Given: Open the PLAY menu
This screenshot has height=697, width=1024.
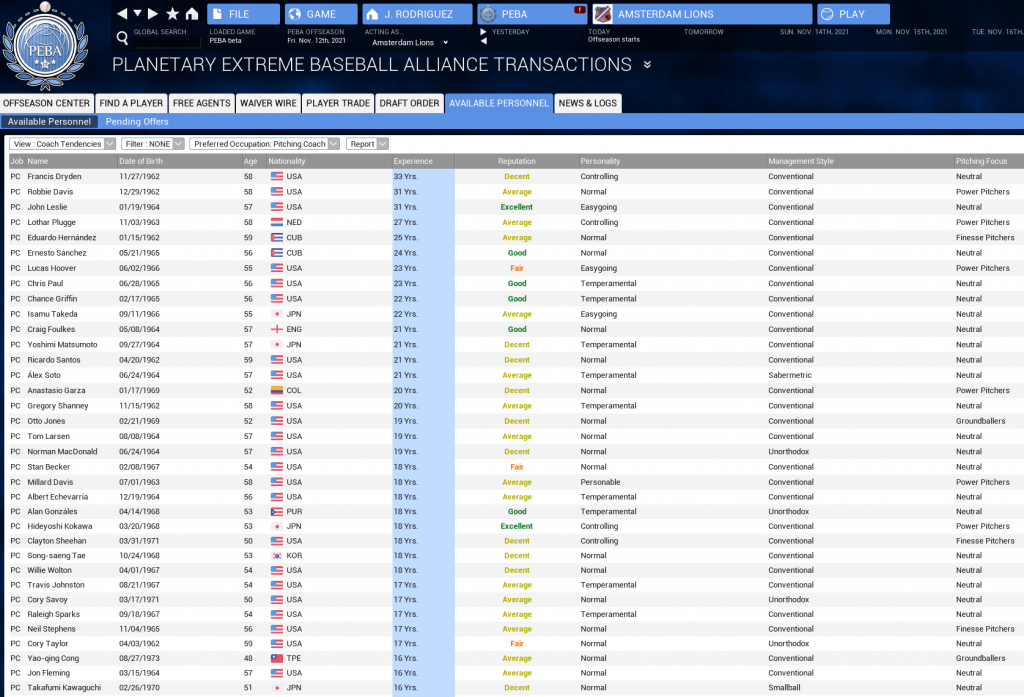Looking at the screenshot, I should coord(853,14).
